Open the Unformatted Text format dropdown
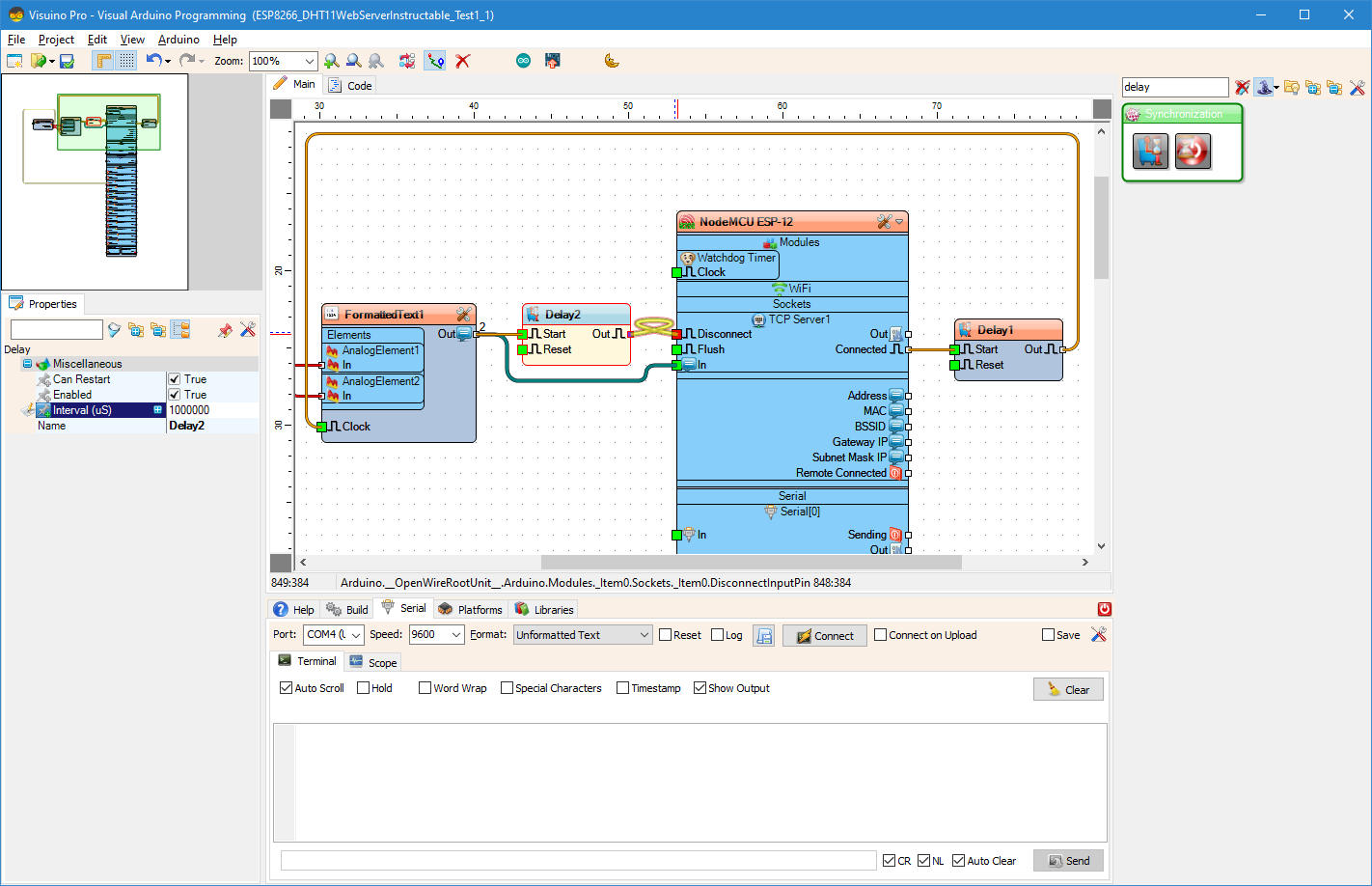Screen dimensions: 1372x886 (645, 635)
